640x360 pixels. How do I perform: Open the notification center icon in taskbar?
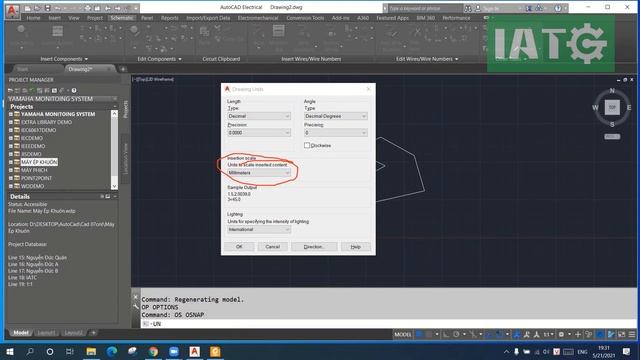click(627, 351)
